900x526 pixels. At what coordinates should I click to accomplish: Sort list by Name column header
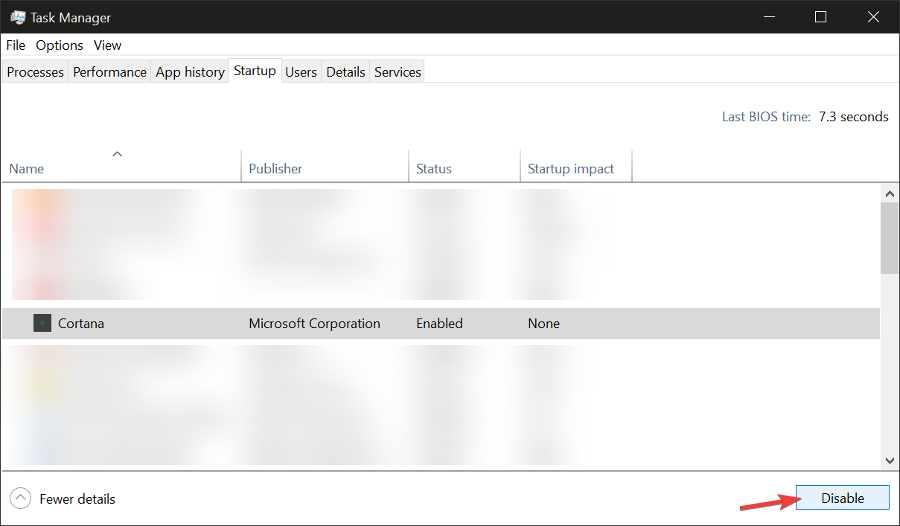[x=122, y=165]
